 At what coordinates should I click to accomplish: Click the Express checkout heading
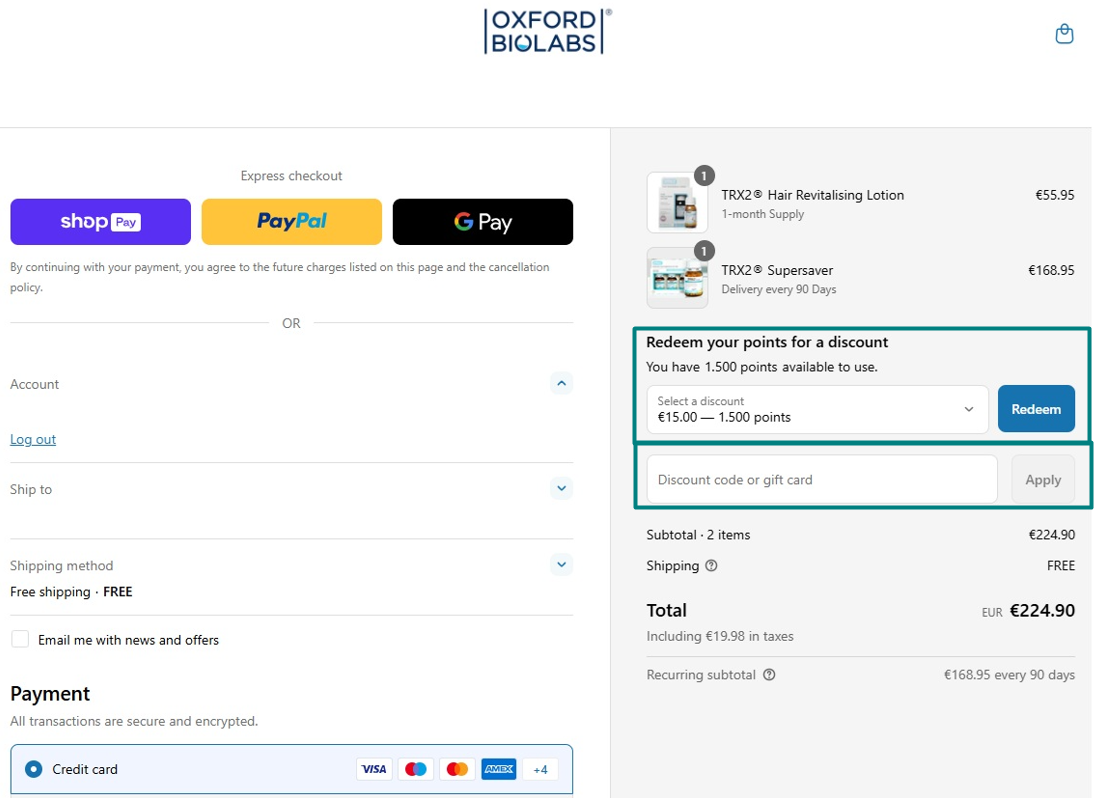pos(291,176)
